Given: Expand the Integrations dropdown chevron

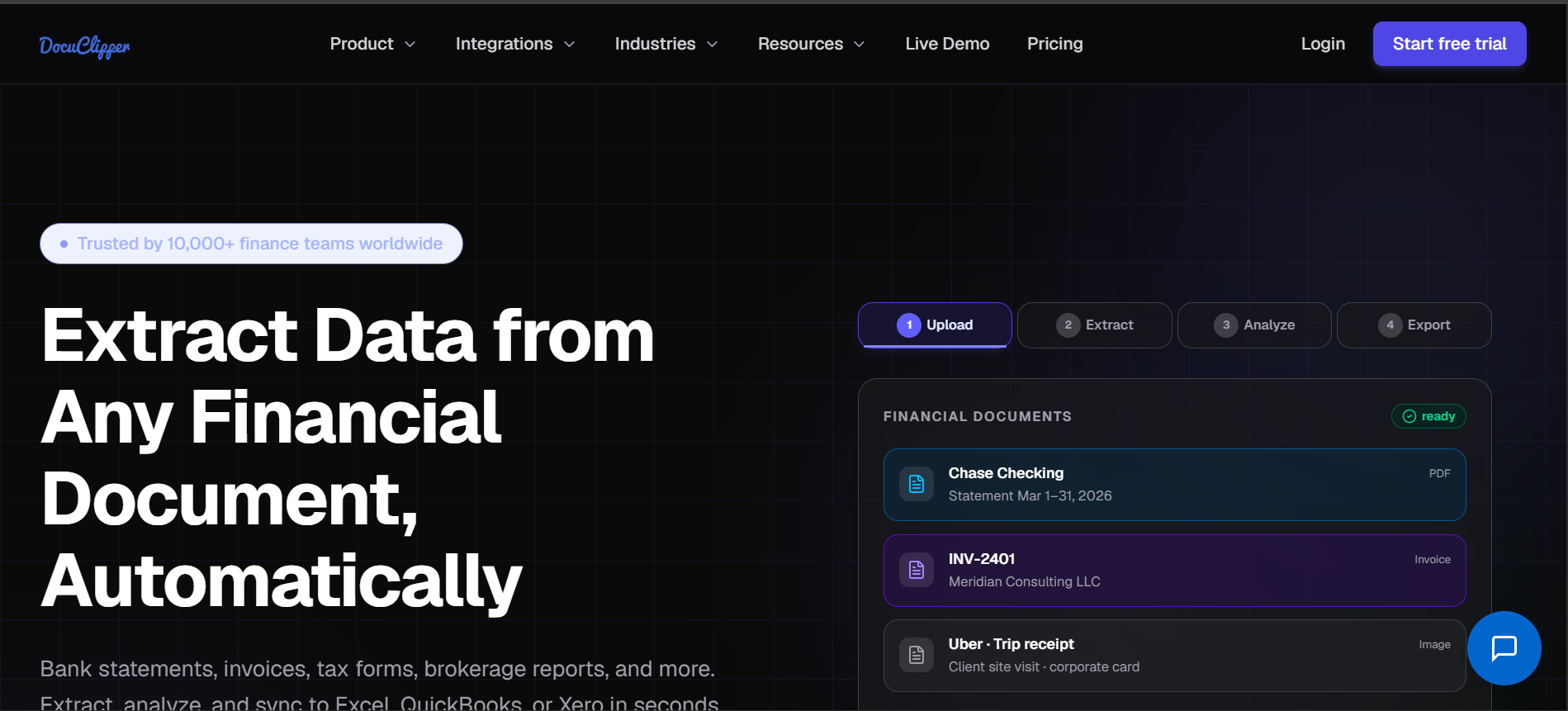Looking at the screenshot, I should (x=569, y=45).
